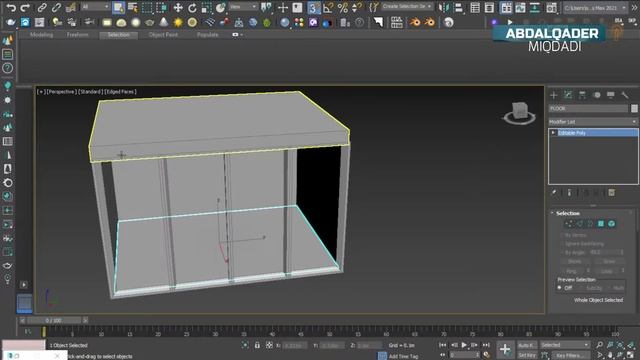640x360 pixels.
Task: Open the reference coordinate 'View' dropdown
Action: pyautogui.click(x=243, y=7)
